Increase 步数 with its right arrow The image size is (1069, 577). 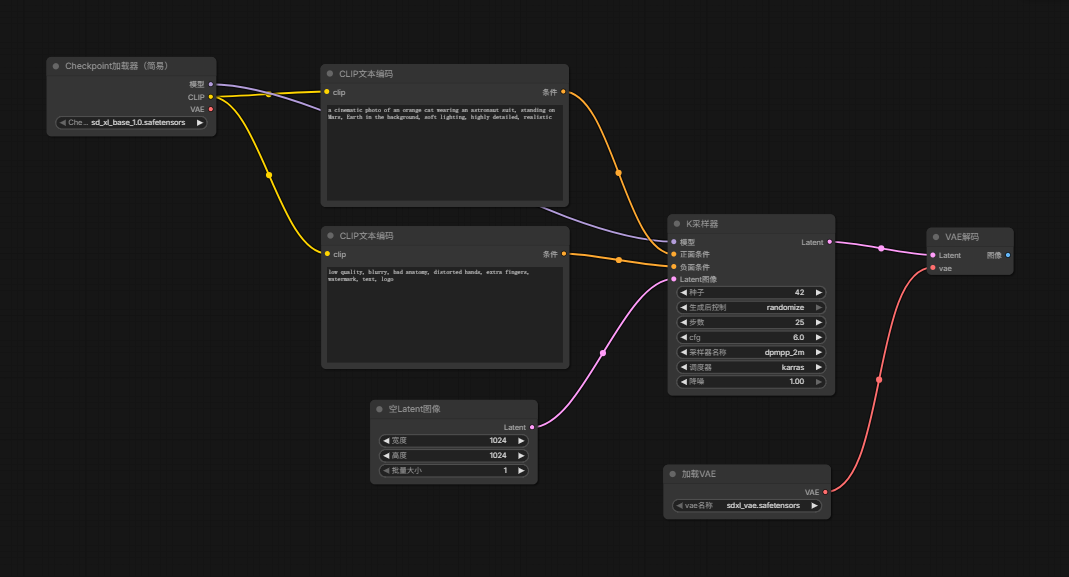819,322
